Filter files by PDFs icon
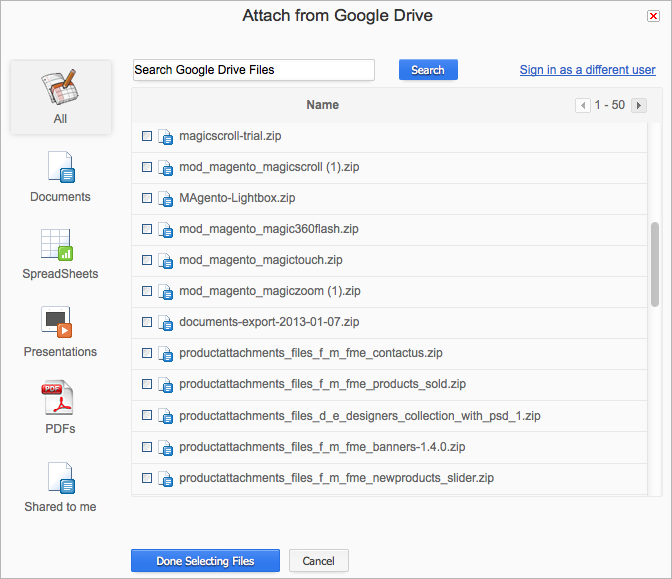This screenshot has height=579, width=672. point(58,397)
